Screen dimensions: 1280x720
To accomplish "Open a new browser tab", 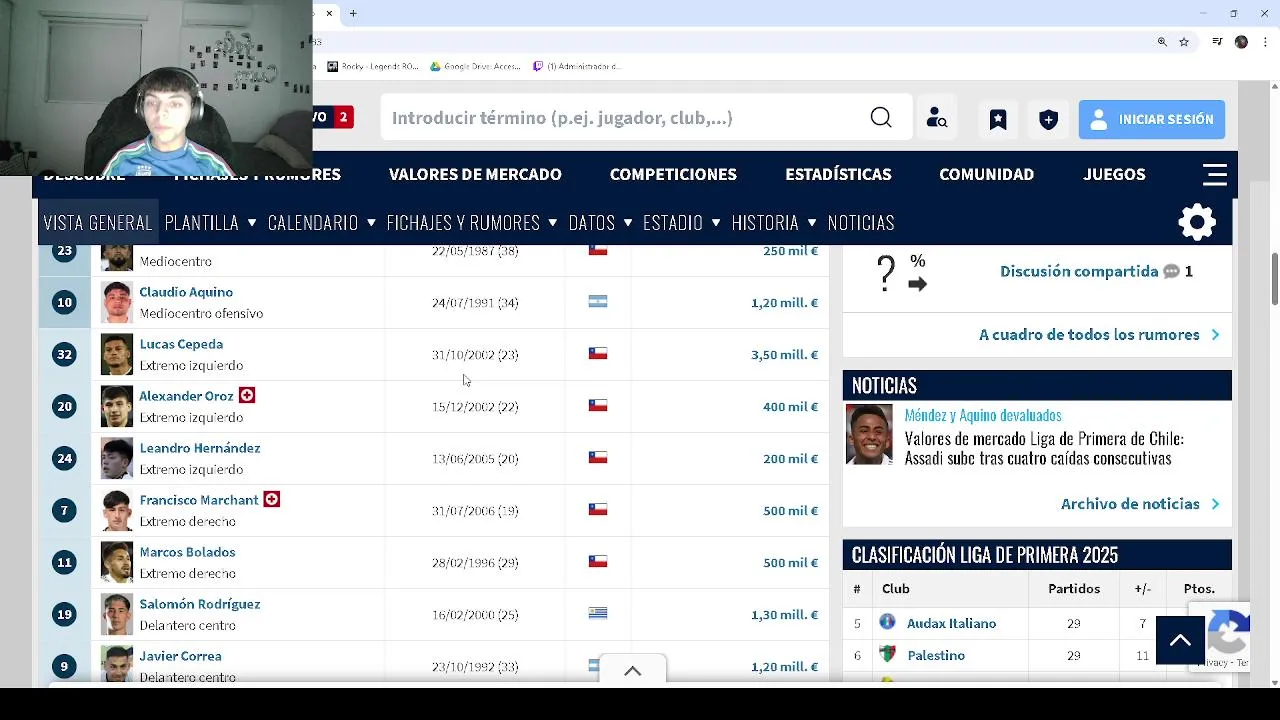I will tap(353, 13).
